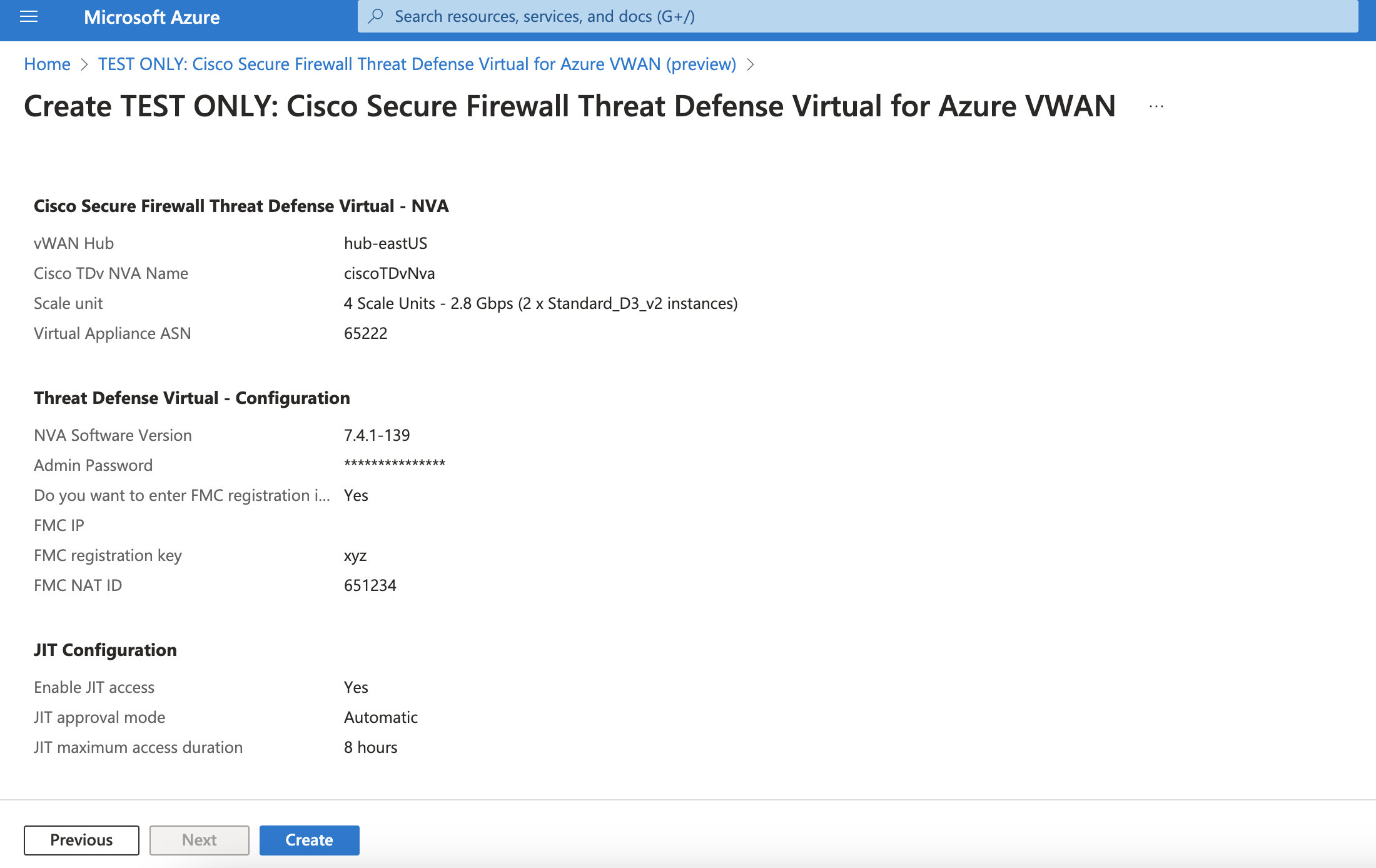The height and width of the screenshot is (868, 1376).
Task: Click the FMC IP input field
Action: tap(341, 525)
